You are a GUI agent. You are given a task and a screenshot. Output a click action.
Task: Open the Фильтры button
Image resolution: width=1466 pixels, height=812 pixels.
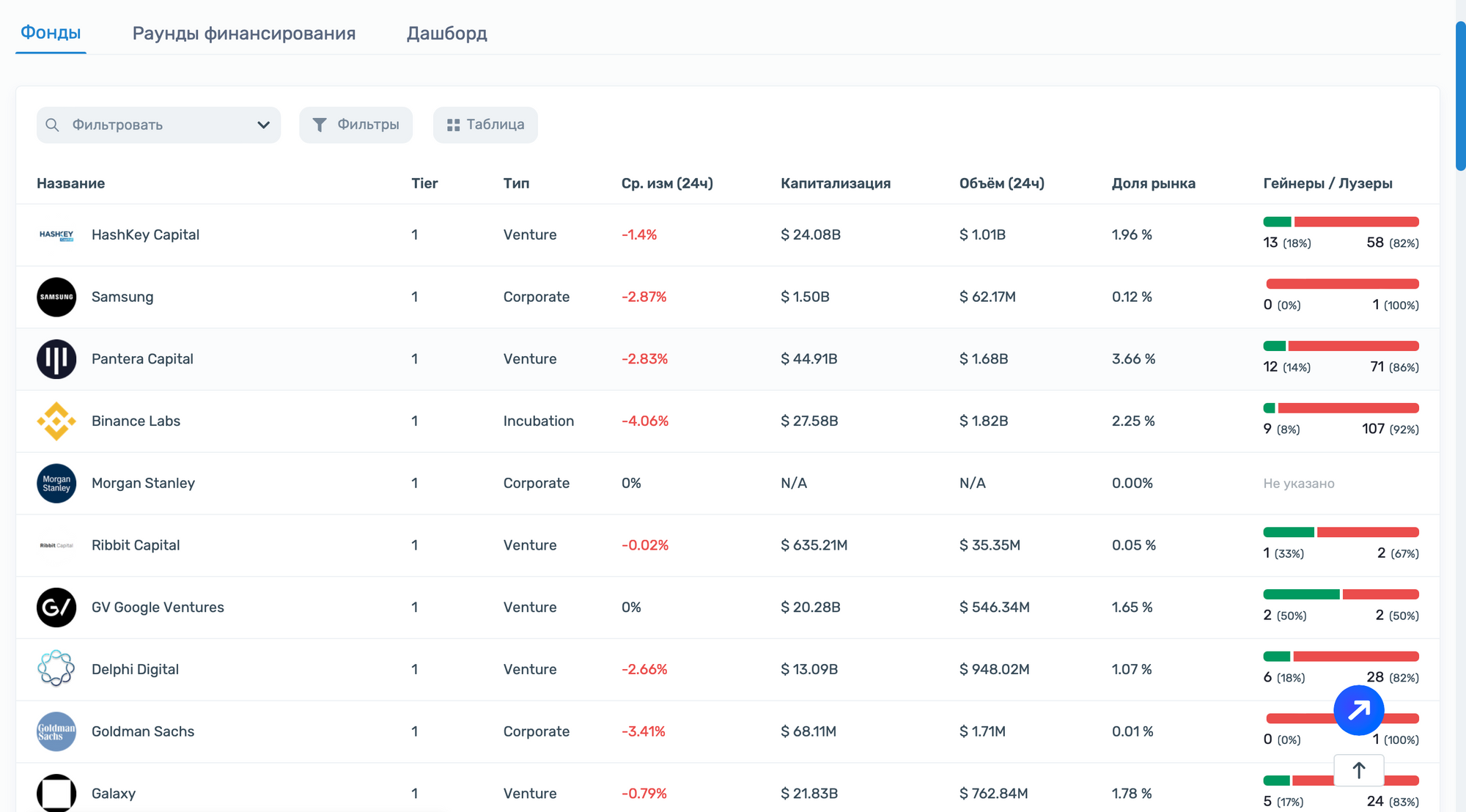[356, 125]
